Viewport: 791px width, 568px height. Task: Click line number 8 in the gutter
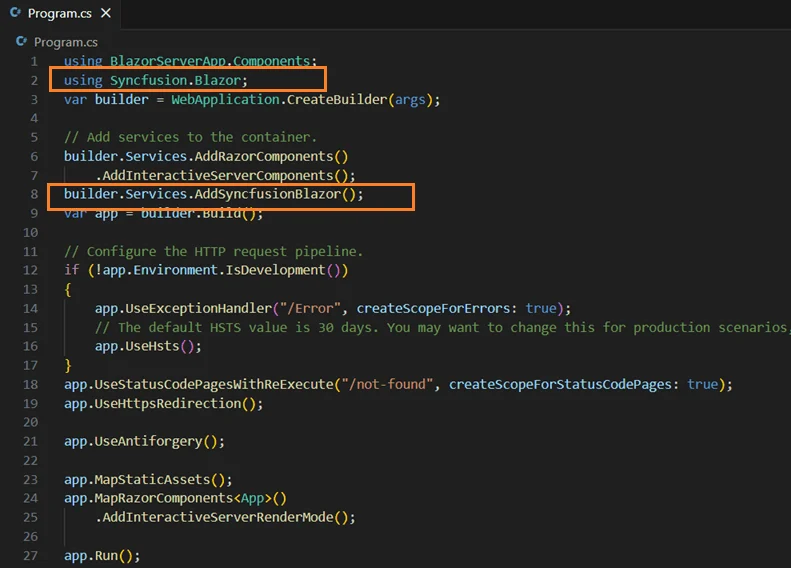[x=34, y=194]
